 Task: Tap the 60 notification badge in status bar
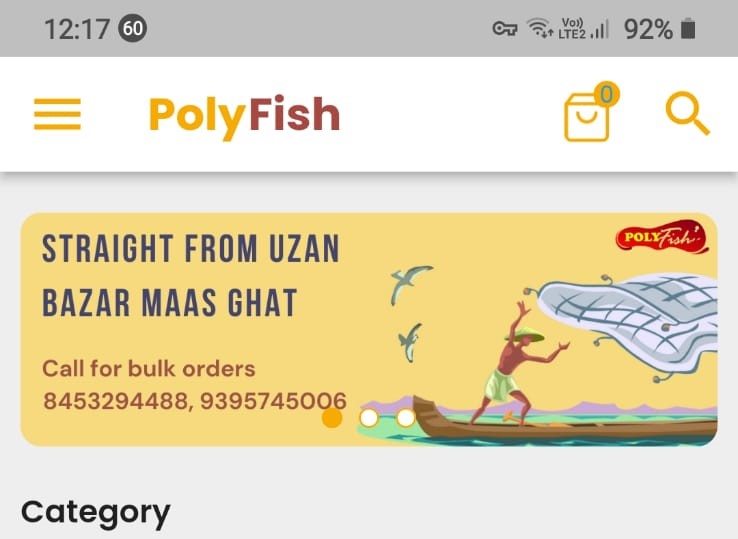pyautogui.click(x=133, y=28)
